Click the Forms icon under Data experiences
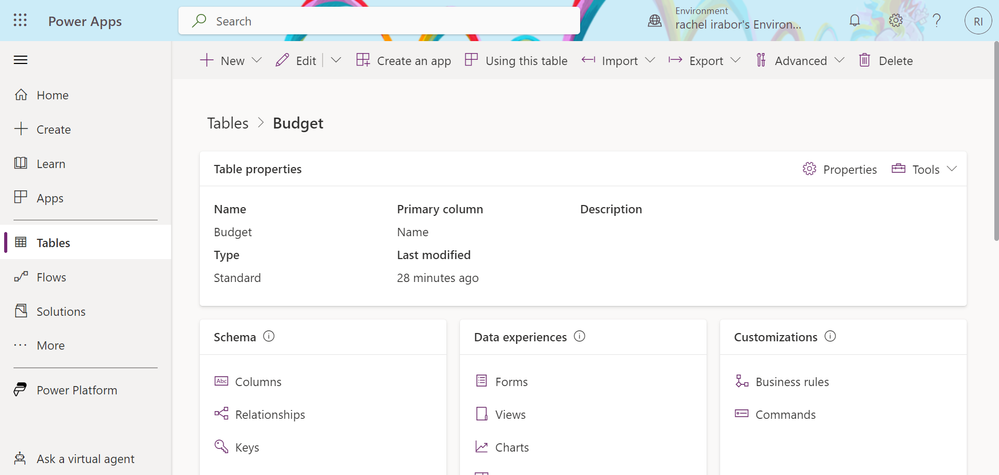Viewport: 999px width, 475px height. coord(481,381)
